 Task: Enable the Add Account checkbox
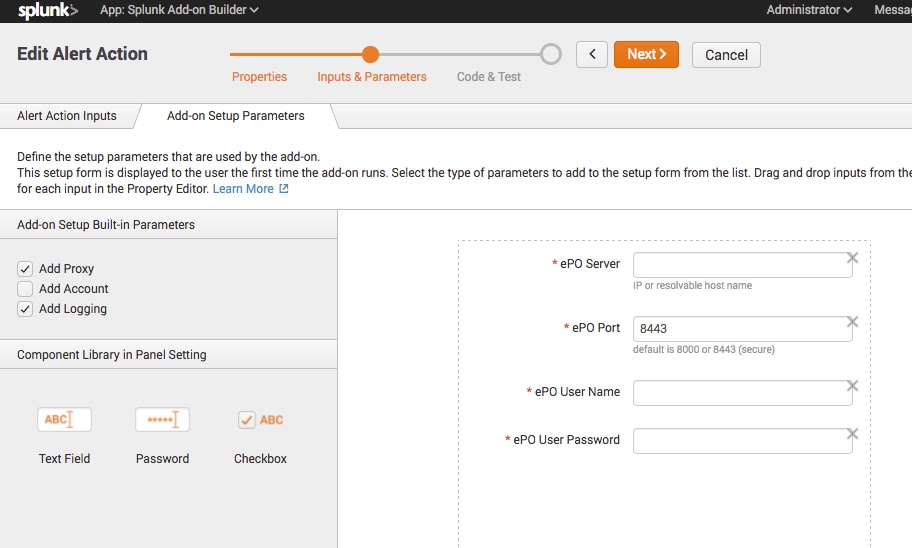(25, 289)
